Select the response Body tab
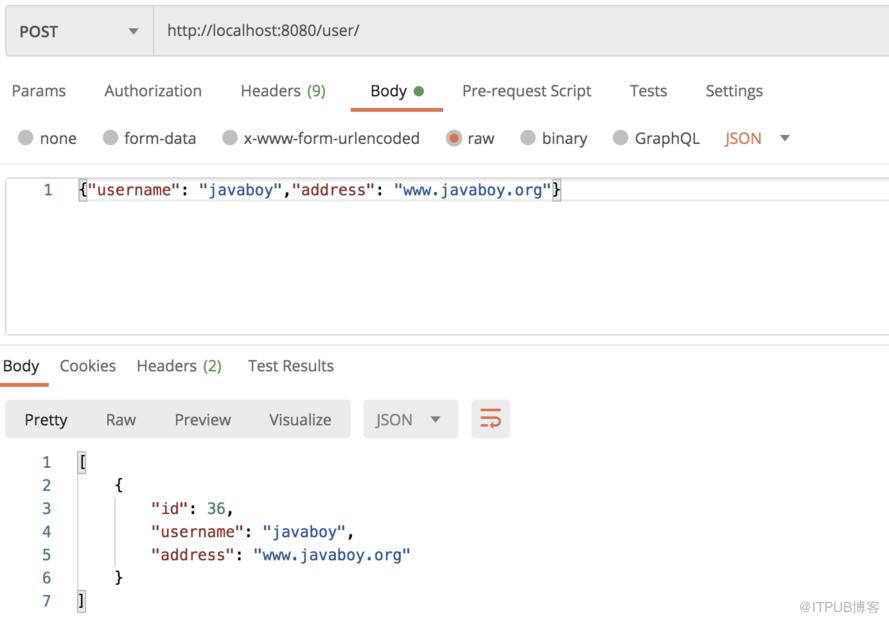 click(x=22, y=366)
